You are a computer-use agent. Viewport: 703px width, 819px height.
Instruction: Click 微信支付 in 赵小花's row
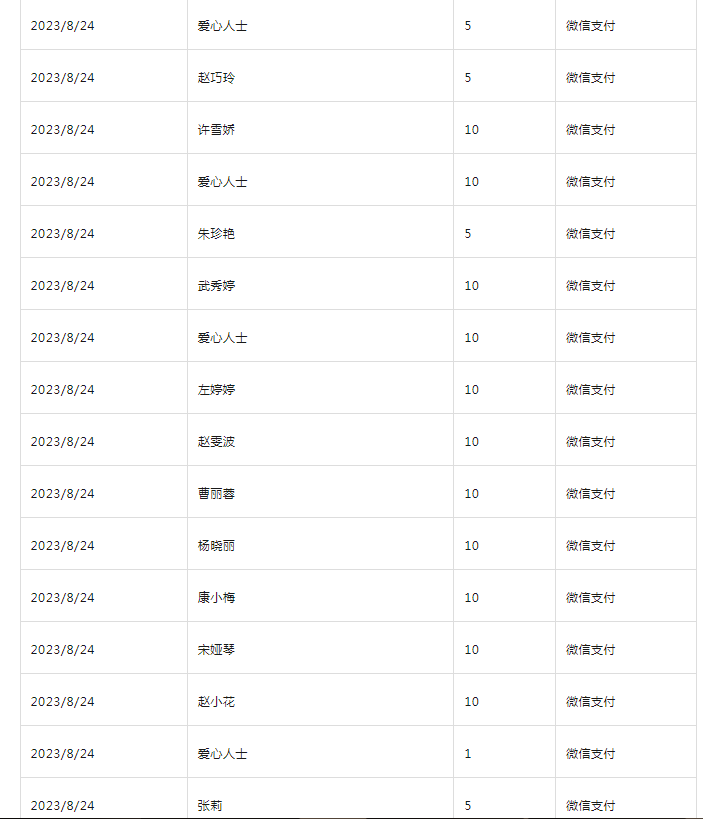[590, 701]
